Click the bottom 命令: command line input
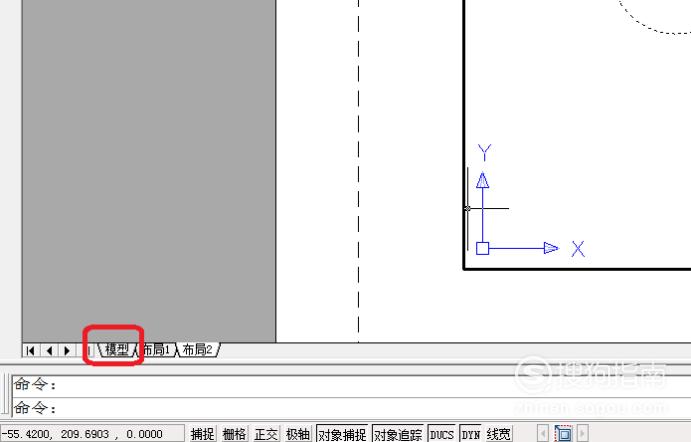 (x=350, y=409)
